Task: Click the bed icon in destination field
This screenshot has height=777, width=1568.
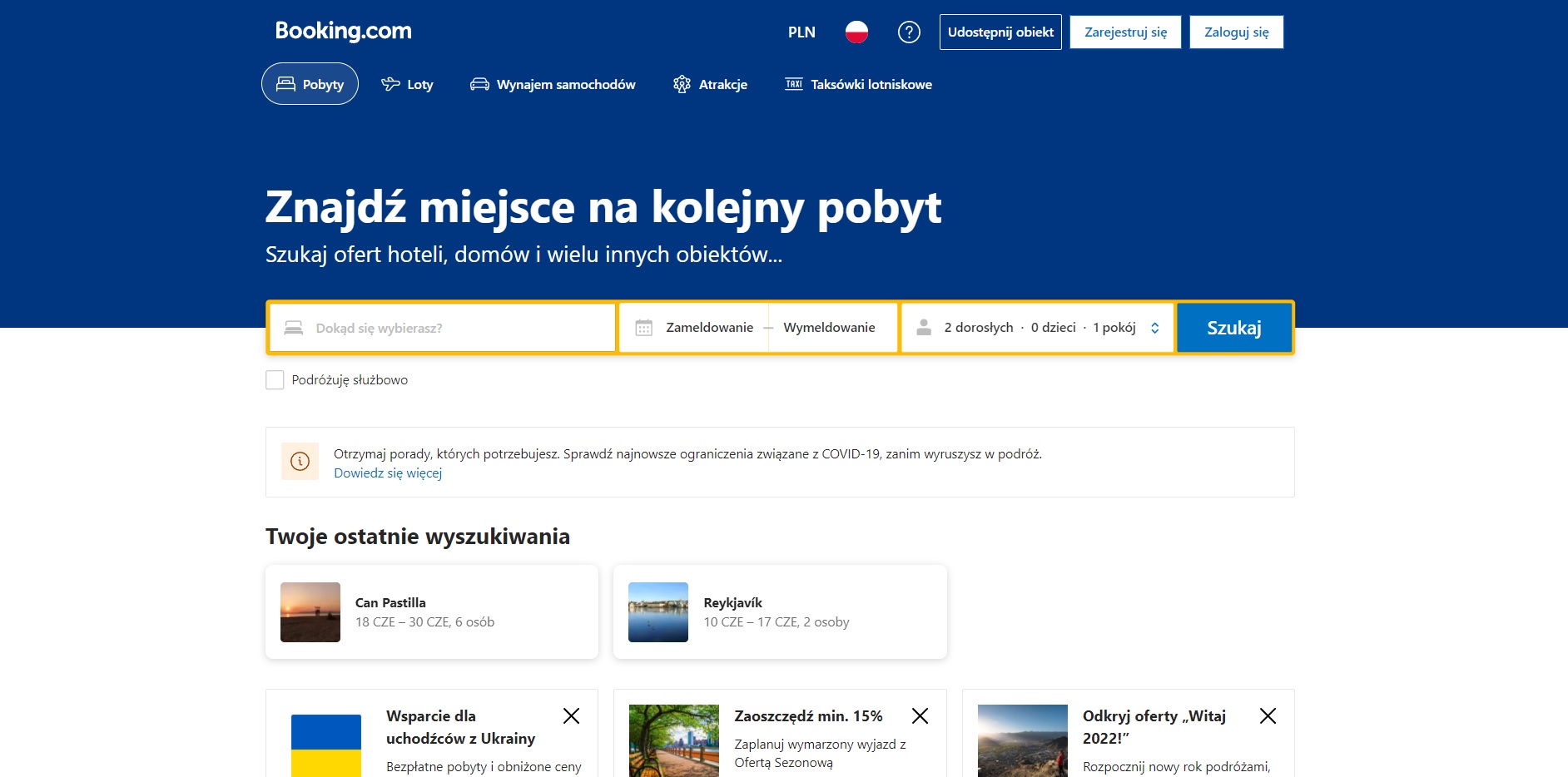Action: 294,328
